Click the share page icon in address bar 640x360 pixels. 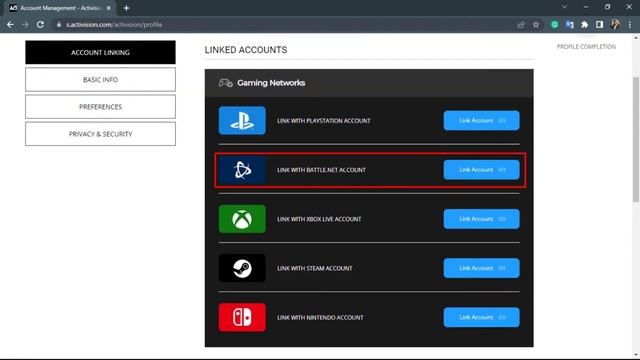520,25
